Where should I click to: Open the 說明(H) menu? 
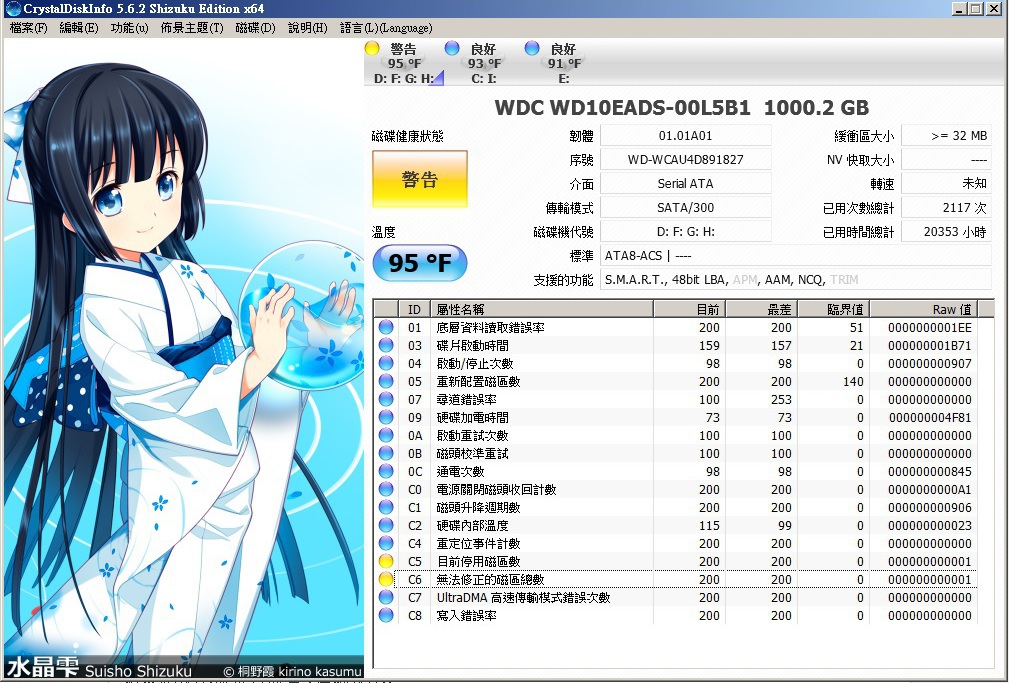pos(308,28)
